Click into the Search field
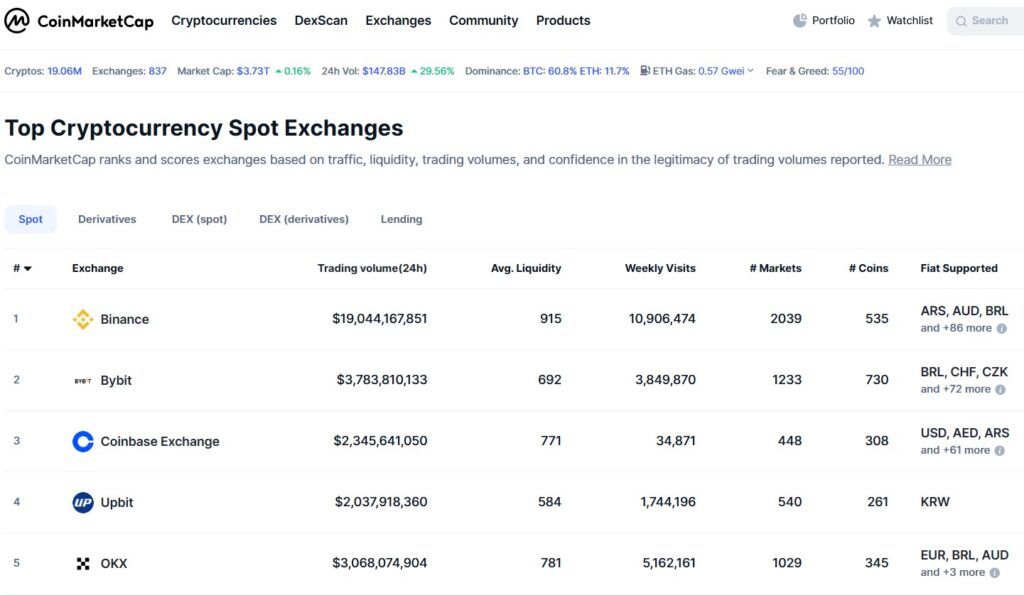The height and width of the screenshot is (595, 1024). (988, 21)
